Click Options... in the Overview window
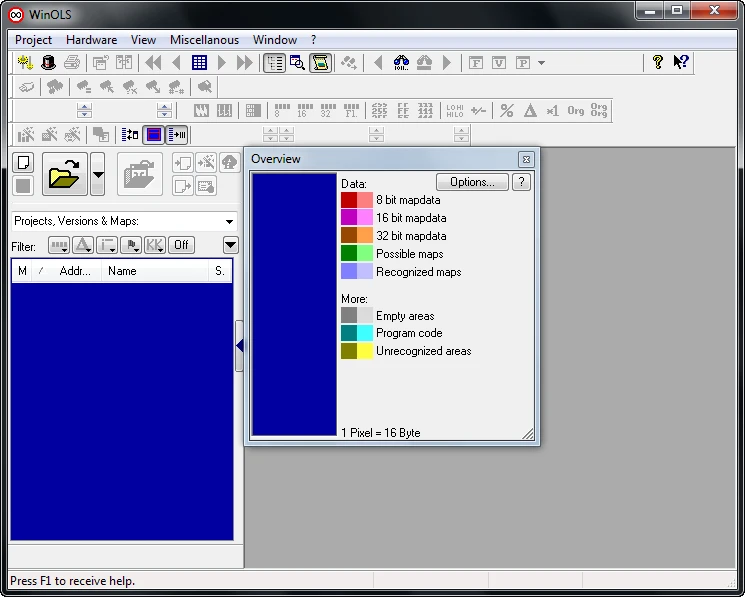Screen dimensions: 745x597 click(x=472, y=182)
